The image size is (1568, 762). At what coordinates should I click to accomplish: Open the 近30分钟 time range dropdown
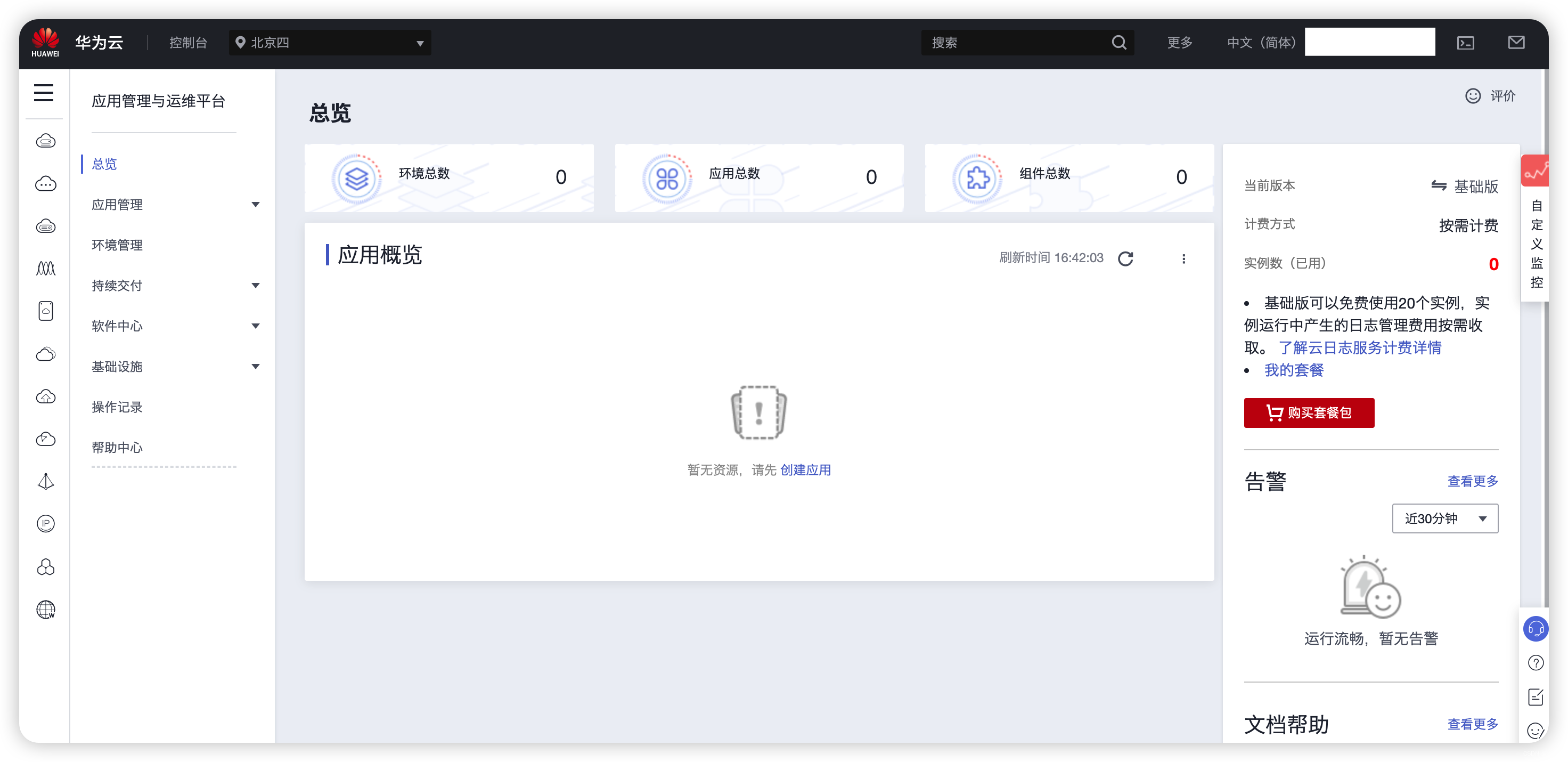[1444, 518]
